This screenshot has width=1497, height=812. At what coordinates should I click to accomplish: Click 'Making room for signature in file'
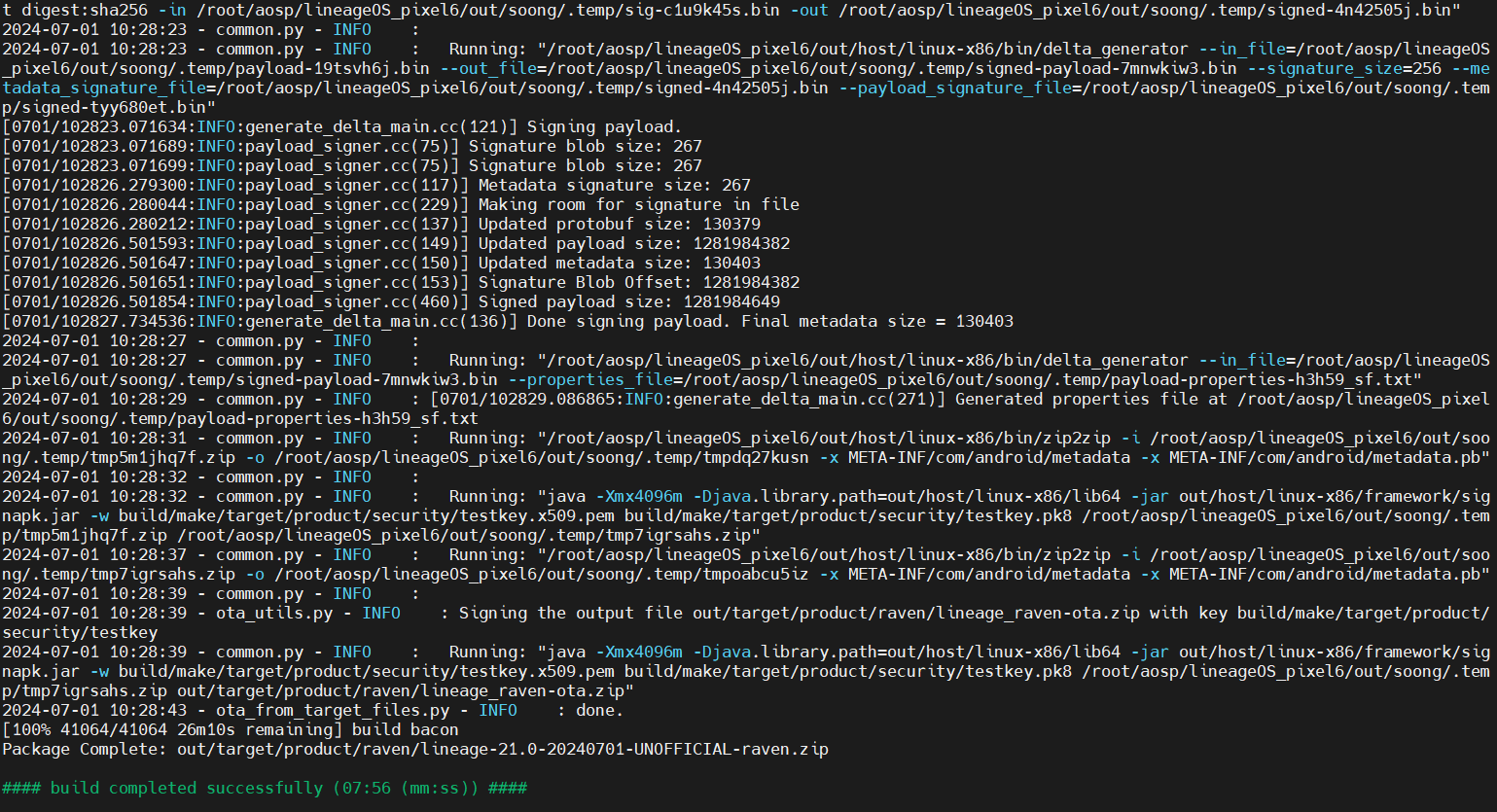click(x=639, y=204)
